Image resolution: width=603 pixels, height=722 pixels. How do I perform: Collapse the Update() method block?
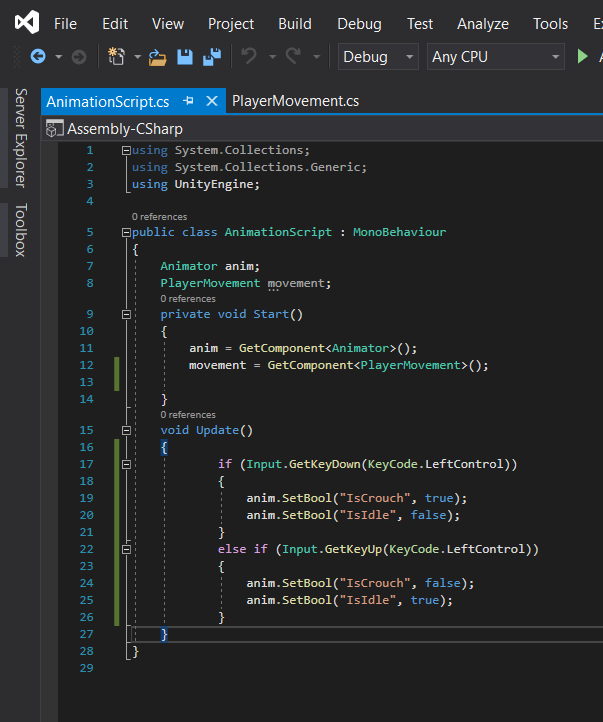pos(126,431)
